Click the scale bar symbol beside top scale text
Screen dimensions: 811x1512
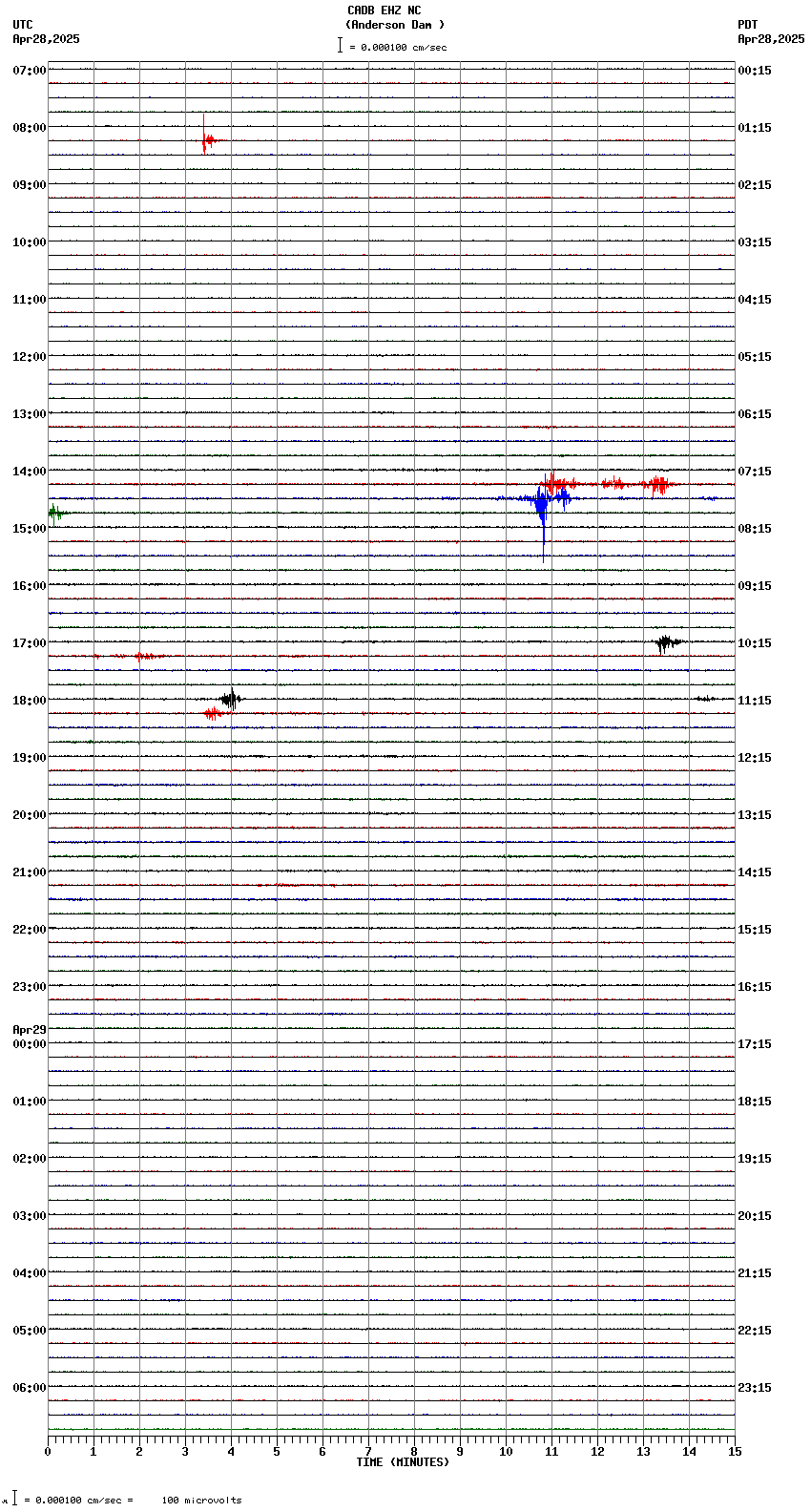(340, 45)
